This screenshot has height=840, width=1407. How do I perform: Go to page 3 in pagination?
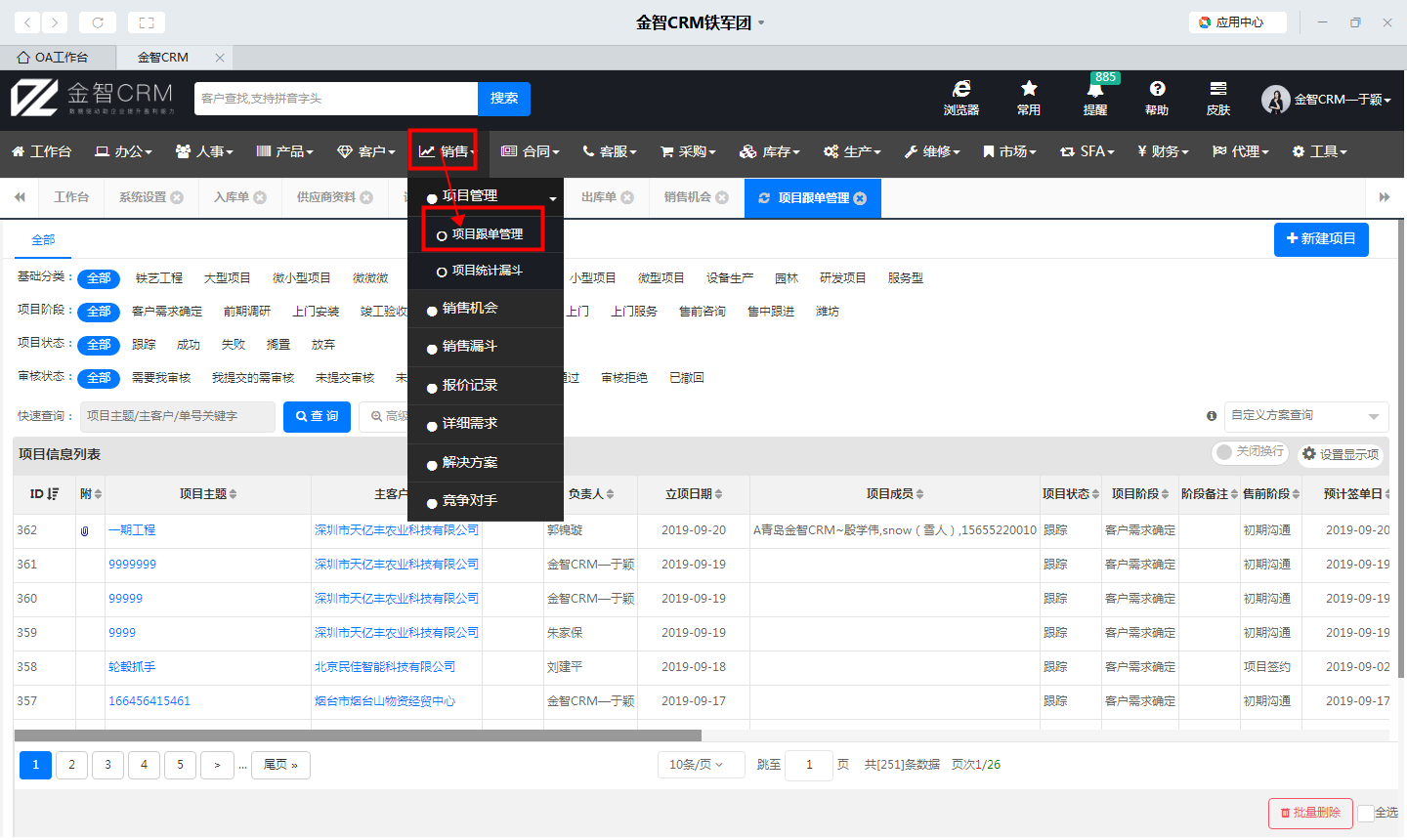click(107, 765)
